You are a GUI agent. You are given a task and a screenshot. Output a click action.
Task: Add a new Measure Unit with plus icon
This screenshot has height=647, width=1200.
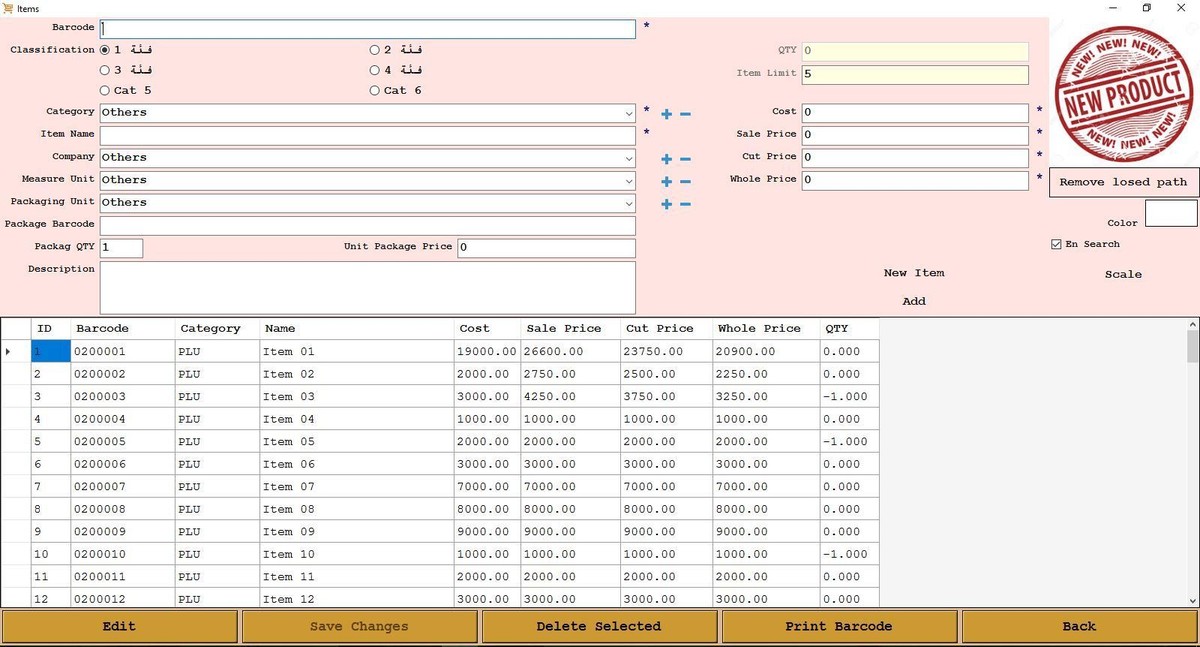point(666,182)
